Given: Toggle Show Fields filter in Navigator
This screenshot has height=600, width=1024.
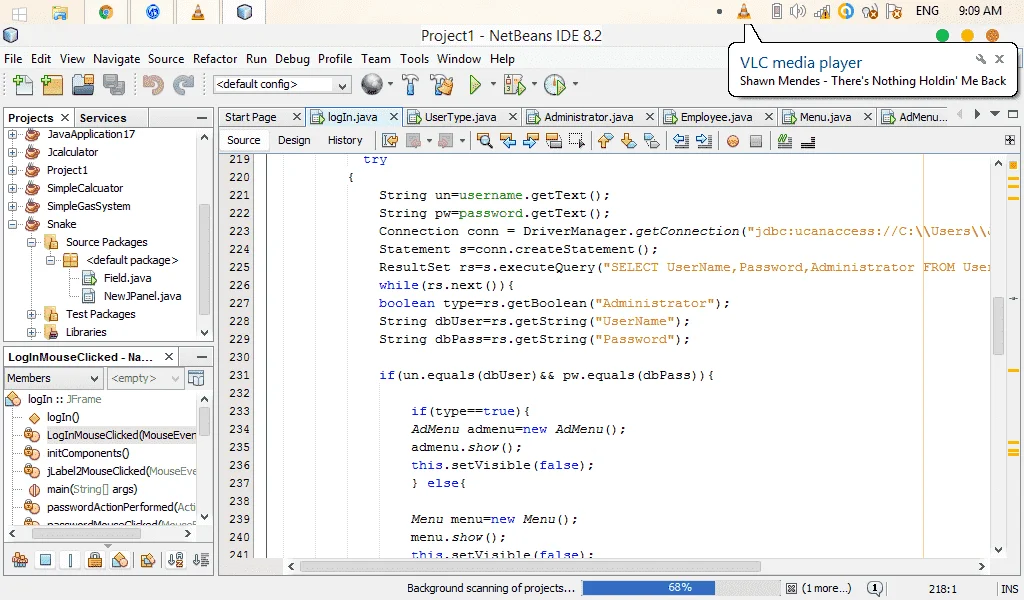Looking at the screenshot, I should (x=45, y=560).
